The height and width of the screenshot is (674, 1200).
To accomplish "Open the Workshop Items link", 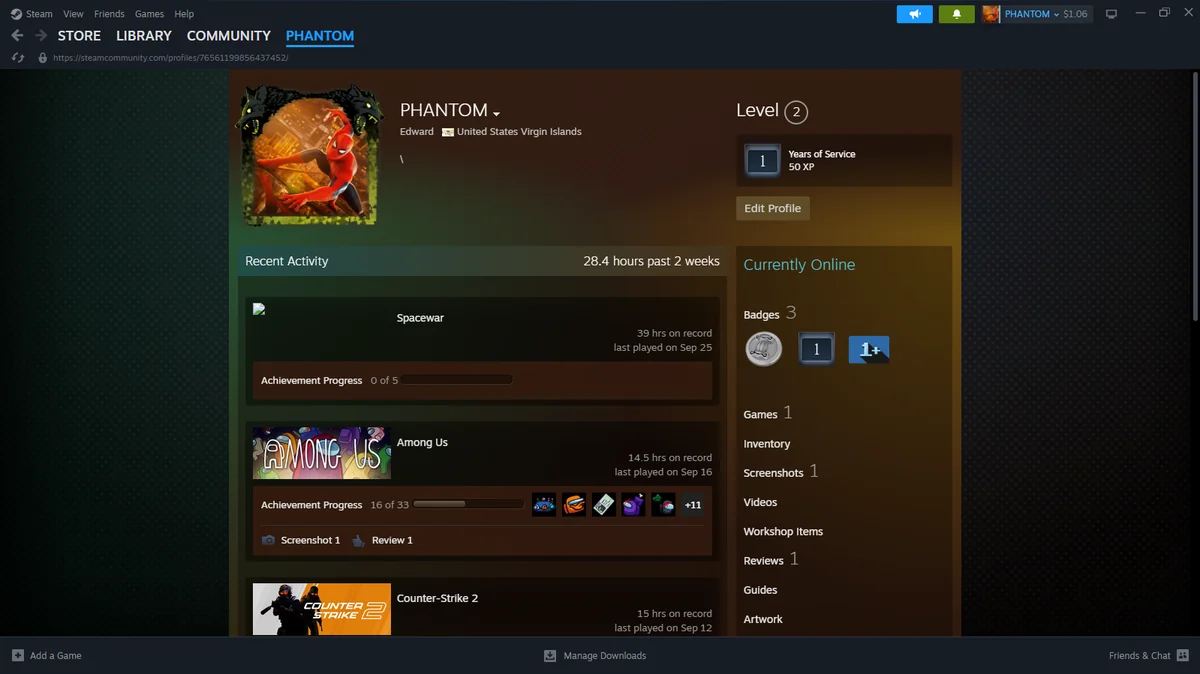I will pos(783,531).
